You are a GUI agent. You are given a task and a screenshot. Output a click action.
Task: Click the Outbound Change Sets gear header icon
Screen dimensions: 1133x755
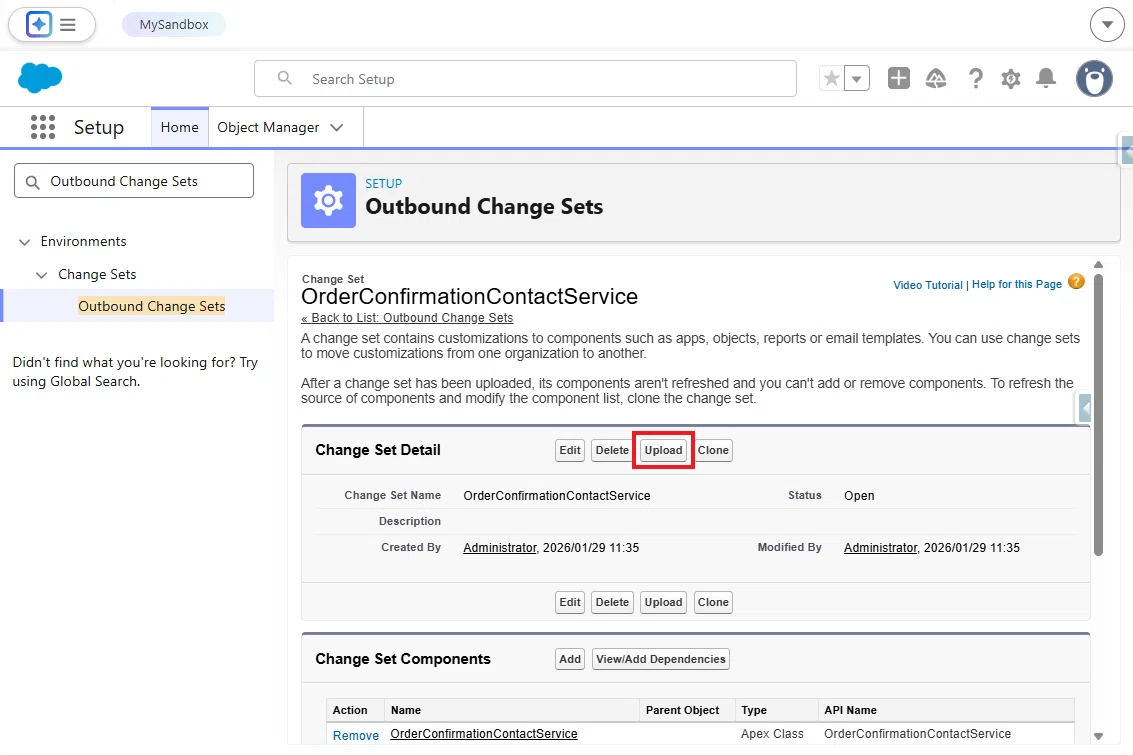click(328, 200)
